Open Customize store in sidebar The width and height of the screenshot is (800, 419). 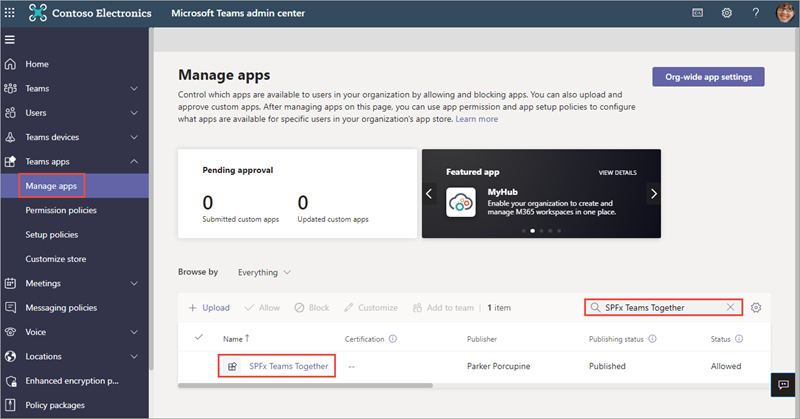56,259
